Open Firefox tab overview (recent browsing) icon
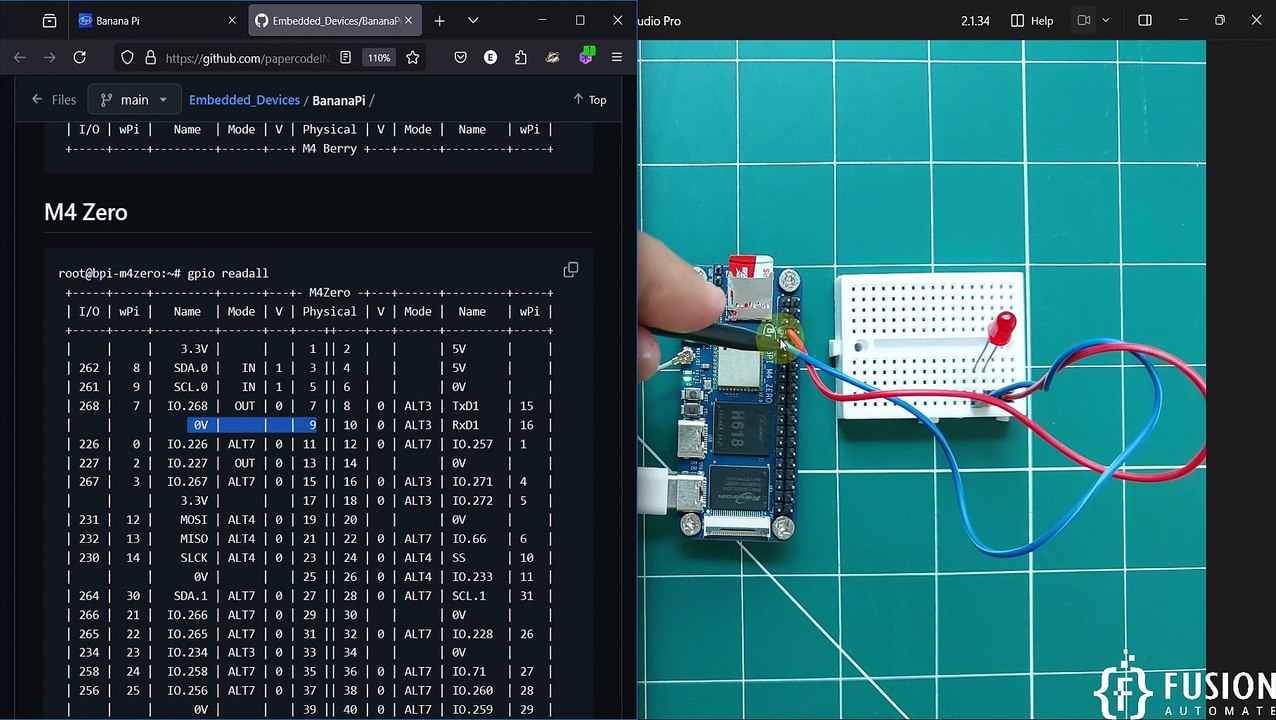Image resolution: width=1276 pixels, height=720 pixels. click(x=49, y=20)
